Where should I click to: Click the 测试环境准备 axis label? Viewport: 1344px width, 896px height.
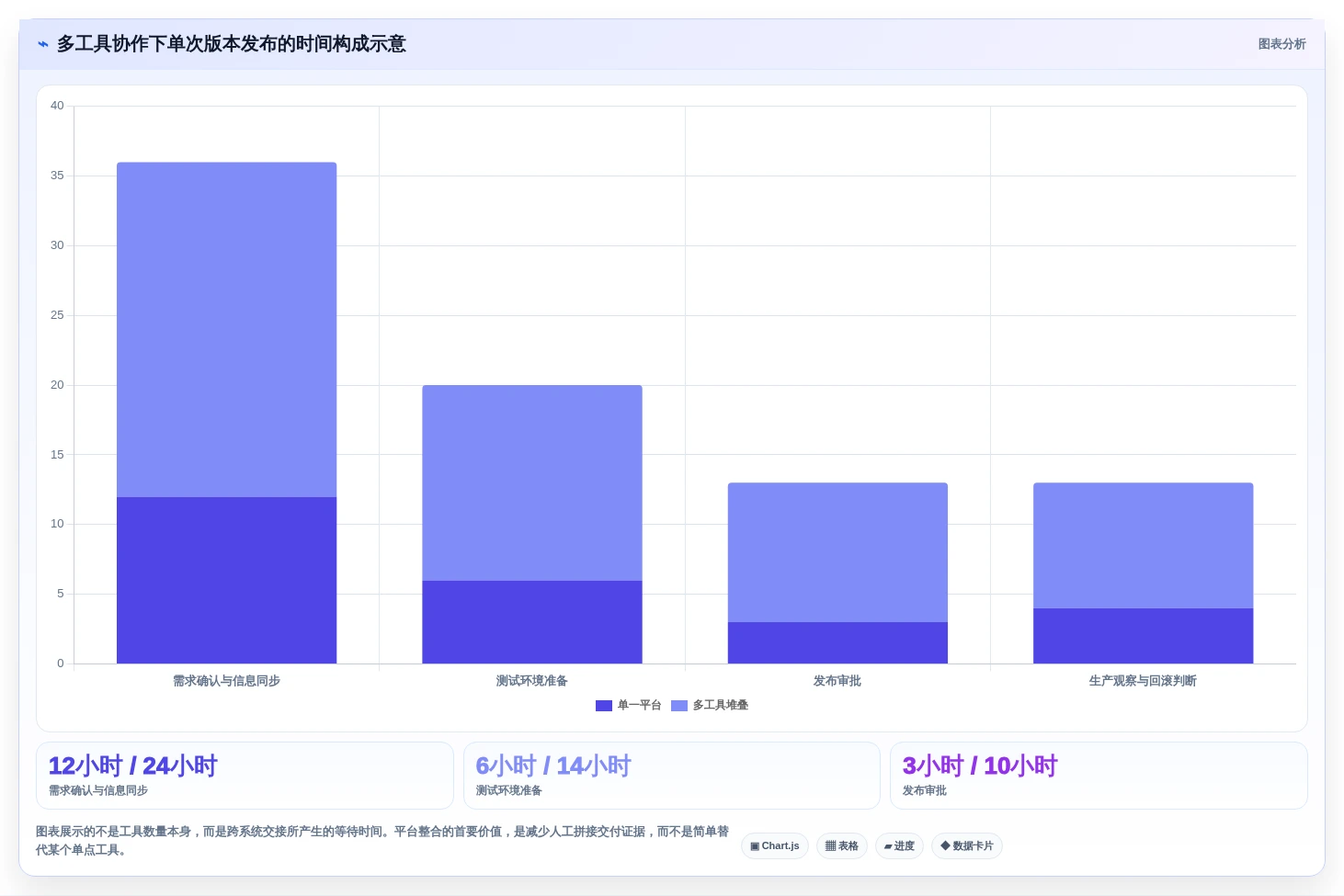pyautogui.click(x=532, y=681)
